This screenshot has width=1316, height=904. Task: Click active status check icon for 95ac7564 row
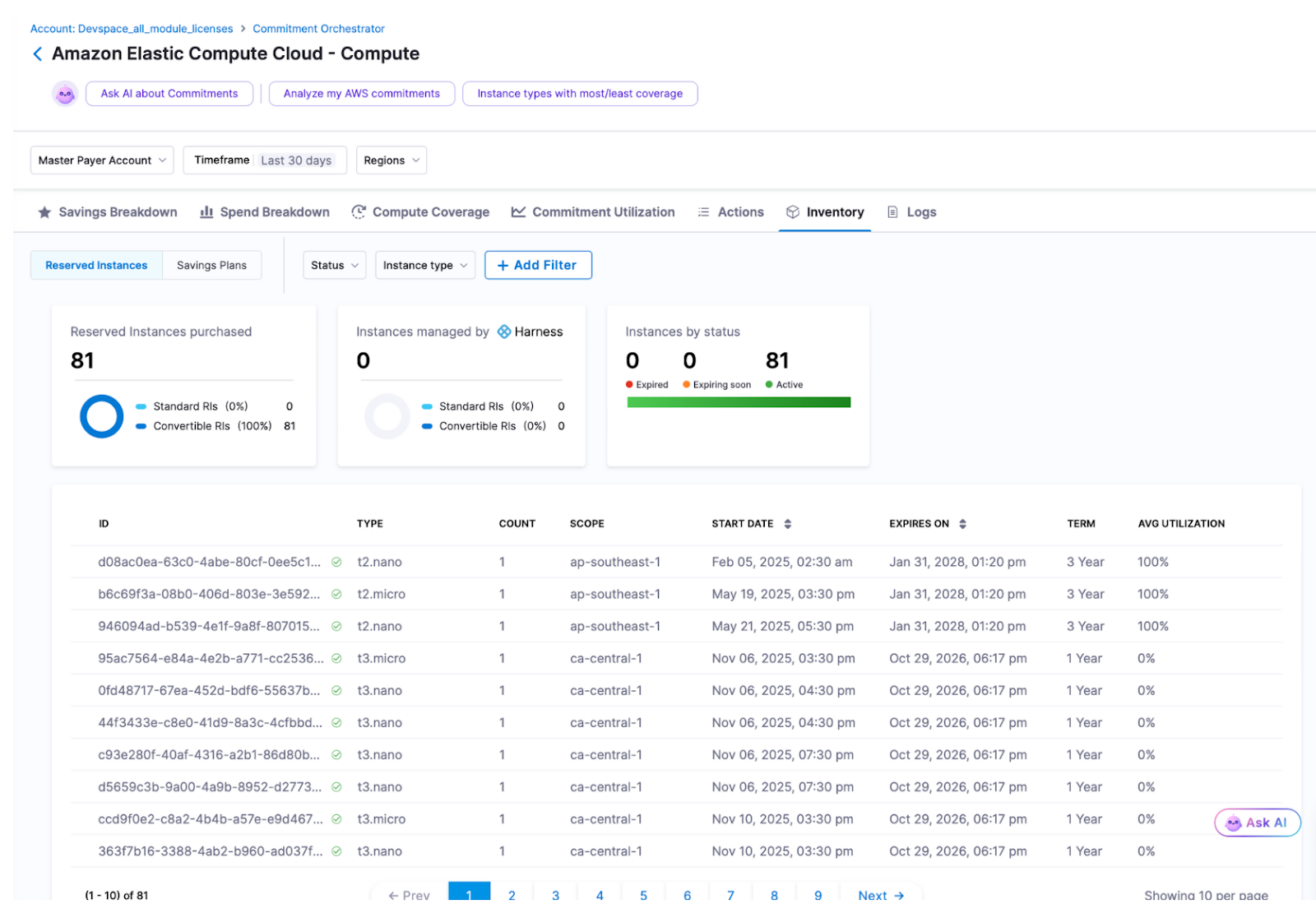pyautogui.click(x=336, y=659)
